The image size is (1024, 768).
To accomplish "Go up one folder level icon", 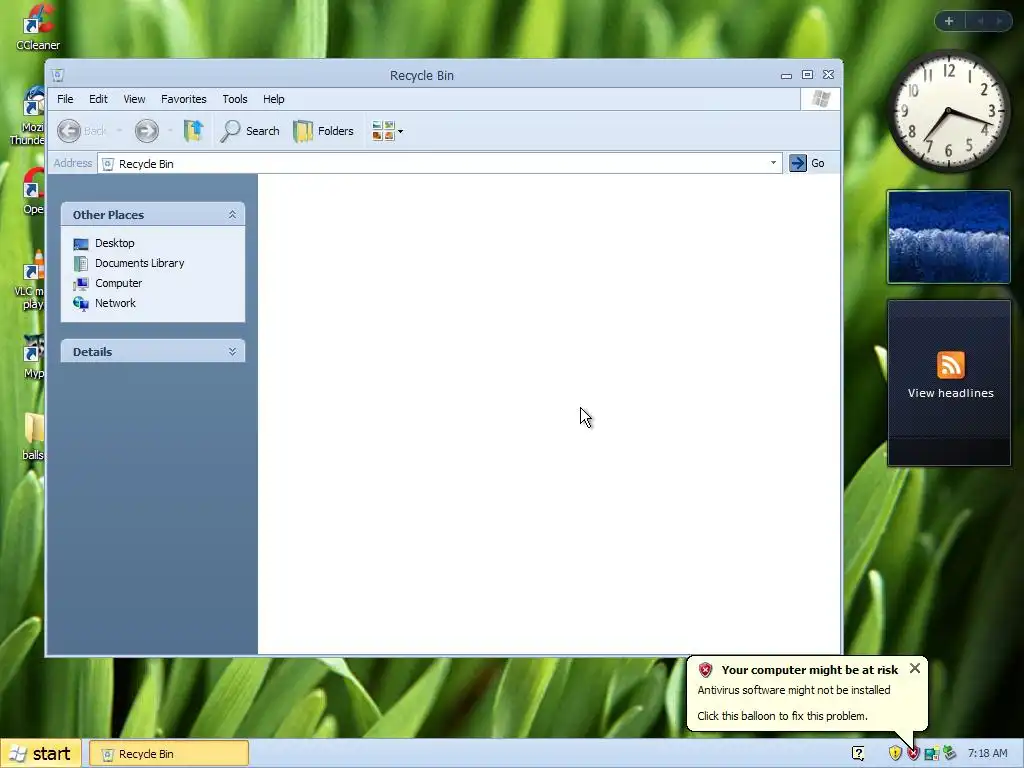I will pyautogui.click(x=193, y=131).
